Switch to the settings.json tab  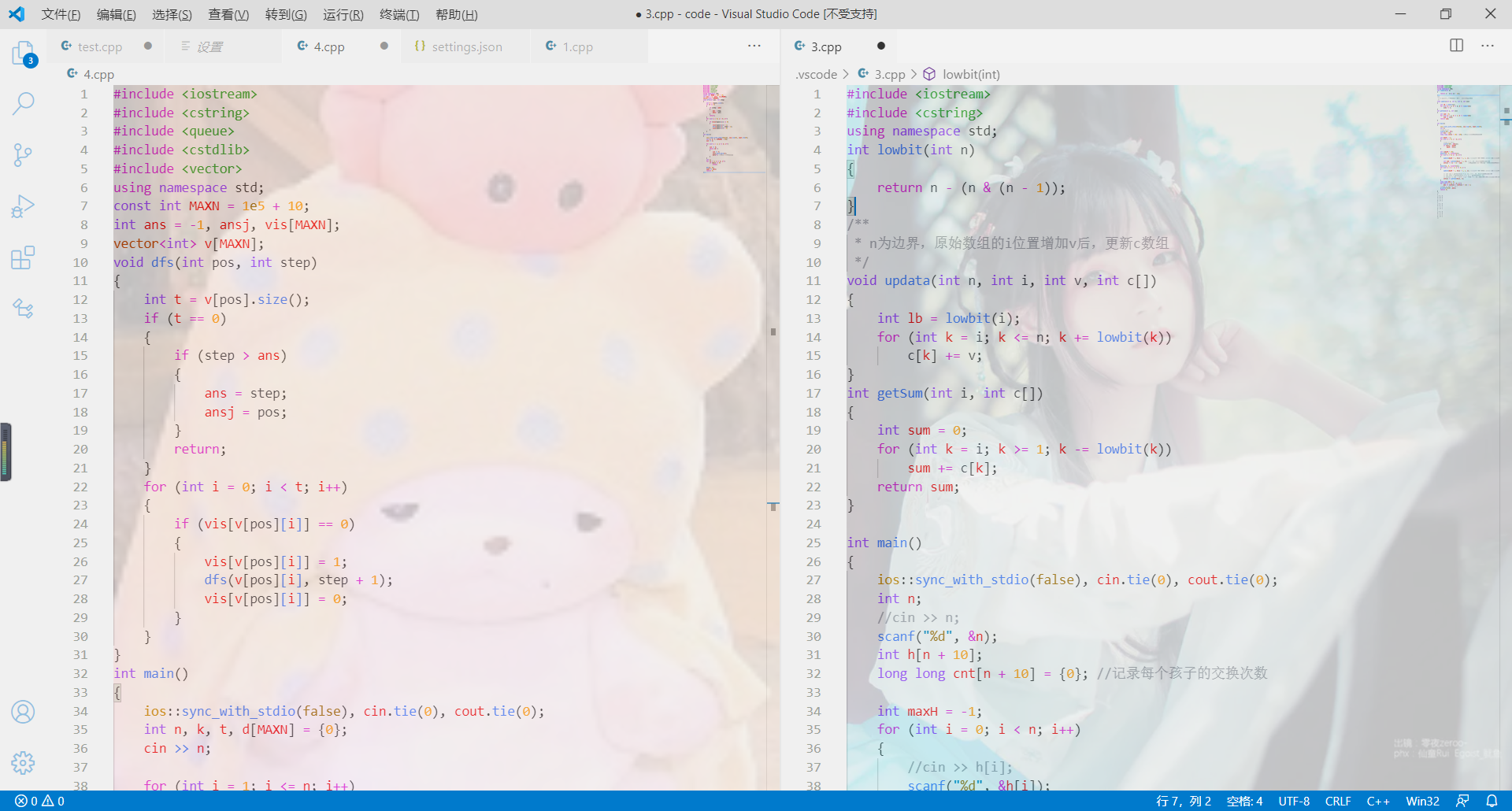click(x=466, y=46)
